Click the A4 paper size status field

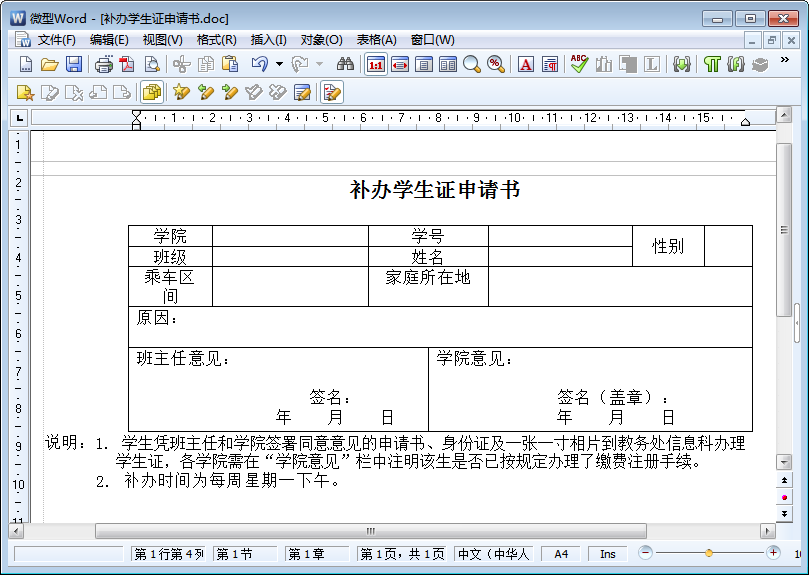point(561,554)
